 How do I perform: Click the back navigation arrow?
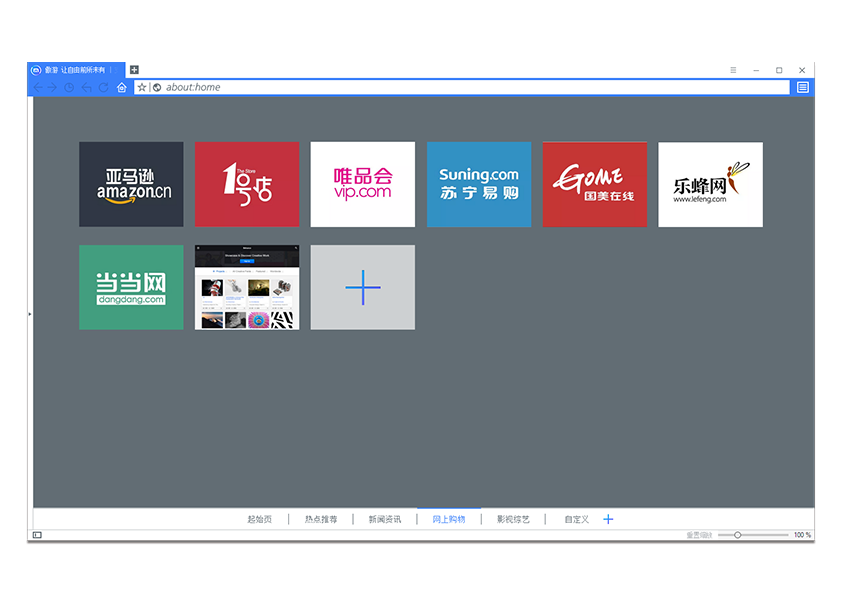[38, 88]
